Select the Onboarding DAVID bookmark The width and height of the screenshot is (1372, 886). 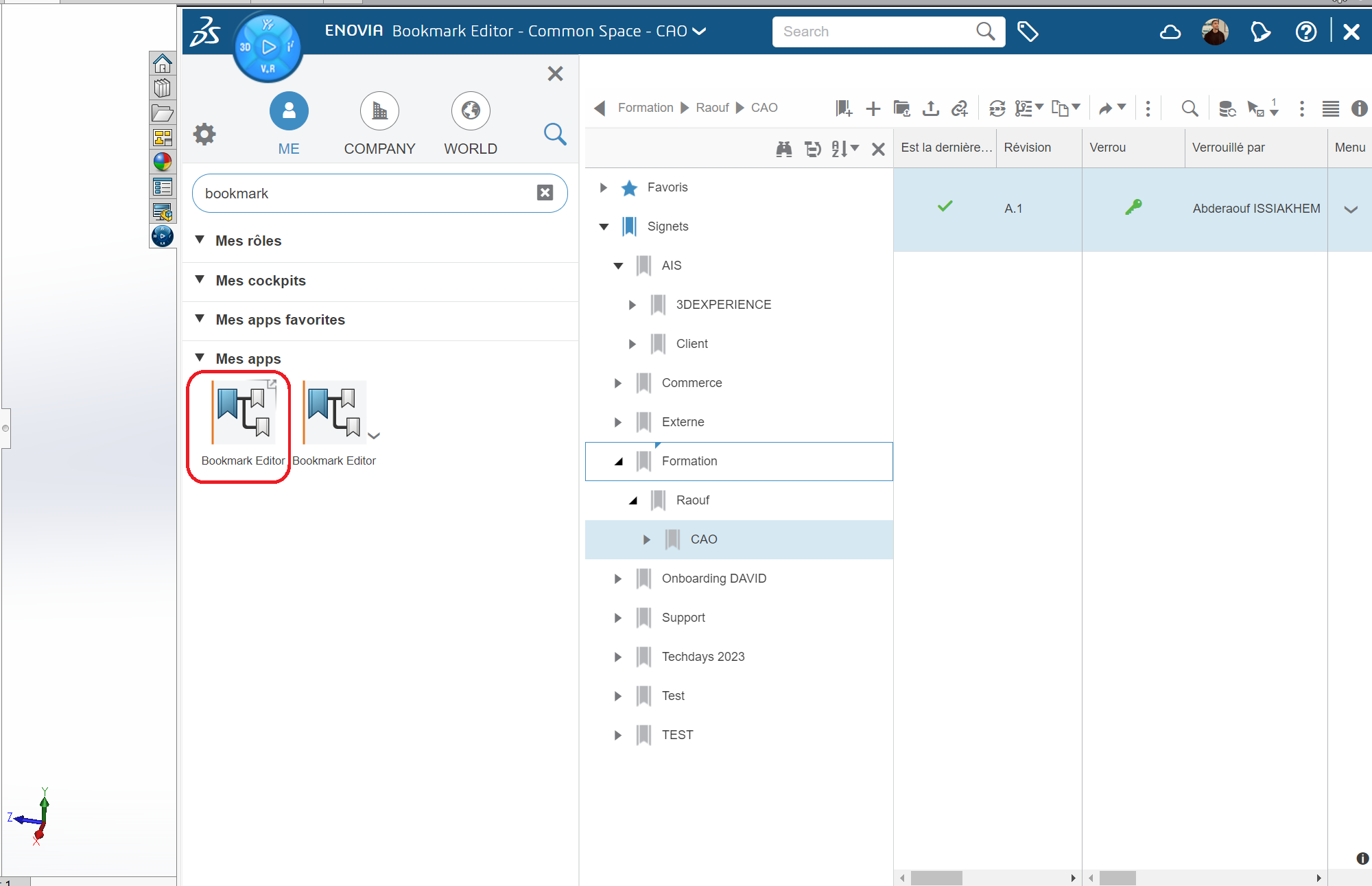(x=713, y=579)
